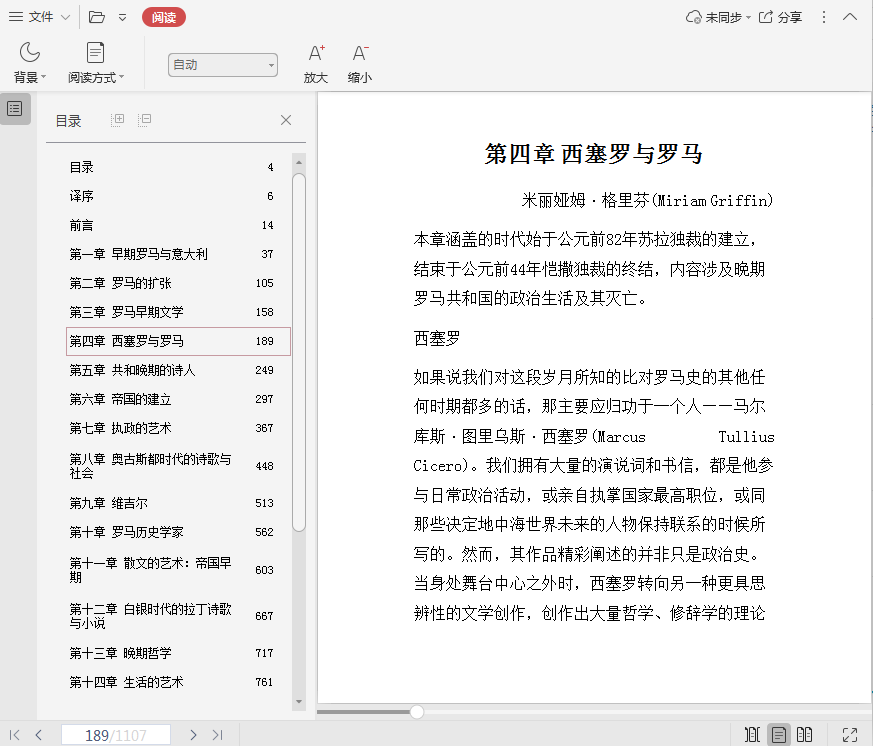The height and width of the screenshot is (746, 873).
Task: Click the reading progress slider handle
Action: click(416, 712)
